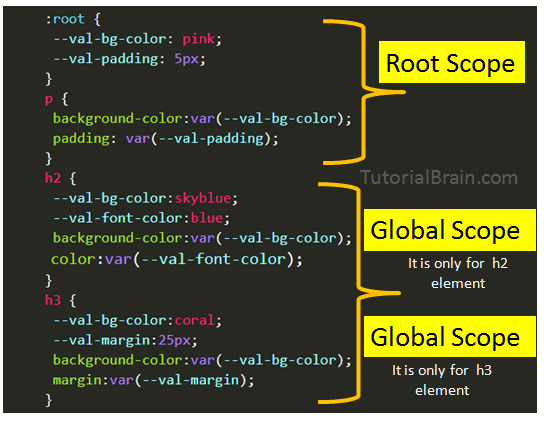Click the '--val-font-color:blue;' declaration

click(142, 219)
